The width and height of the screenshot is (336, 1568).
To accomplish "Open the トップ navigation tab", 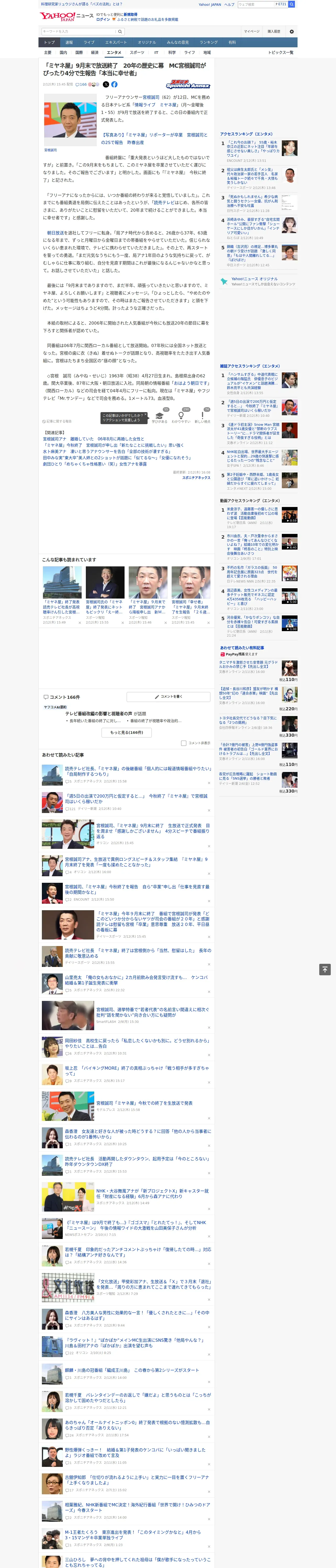I will click(49, 43).
